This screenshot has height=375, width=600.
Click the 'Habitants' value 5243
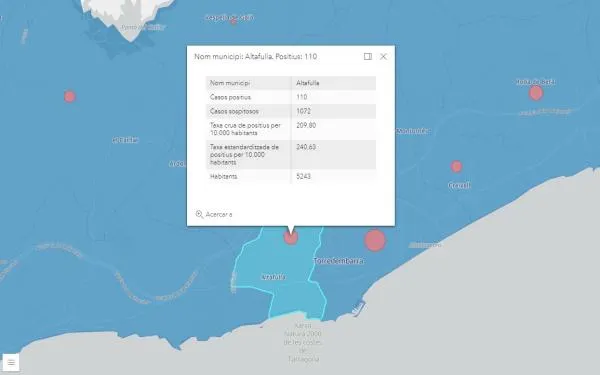(x=303, y=176)
